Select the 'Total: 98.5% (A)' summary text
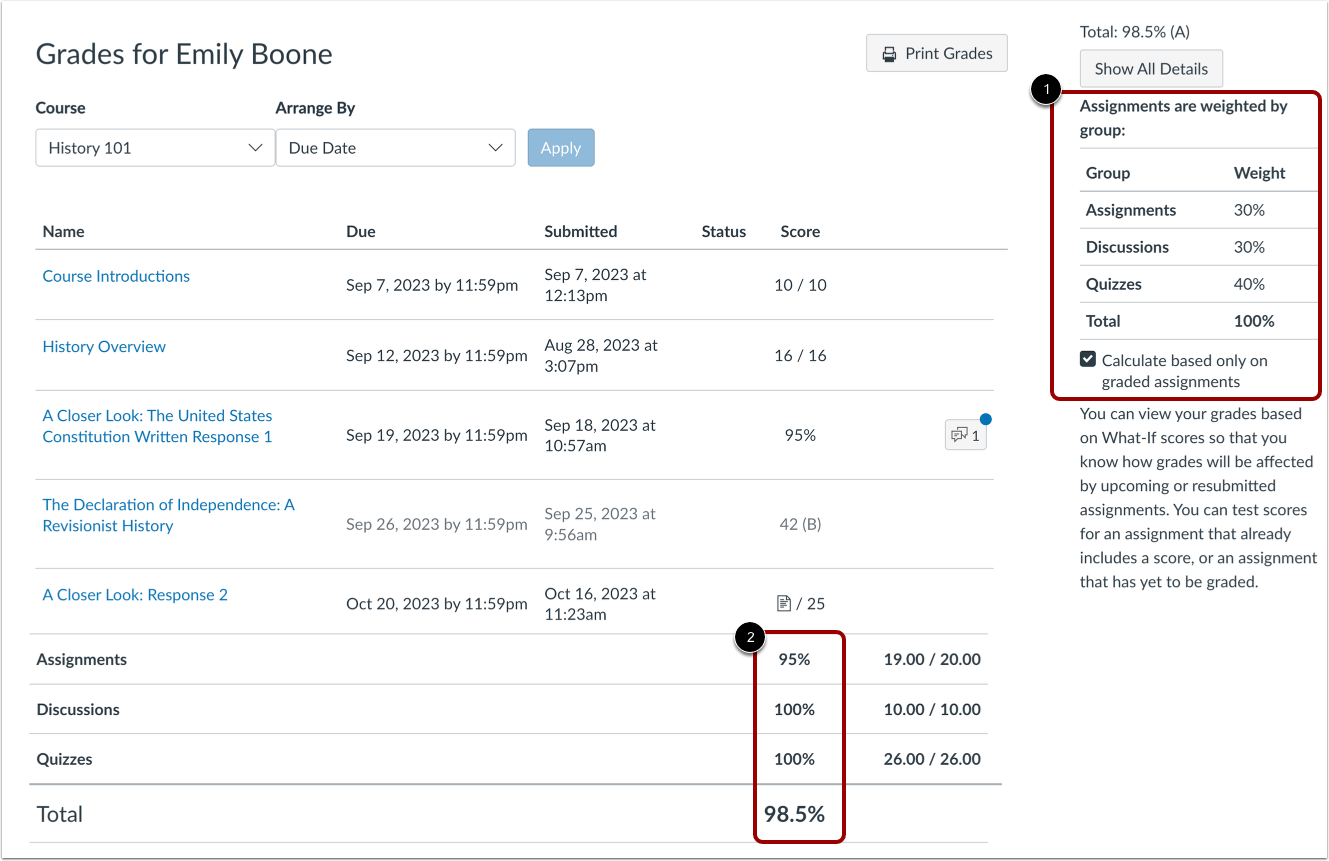This screenshot has height=861, width=1329. click(x=1135, y=31)
